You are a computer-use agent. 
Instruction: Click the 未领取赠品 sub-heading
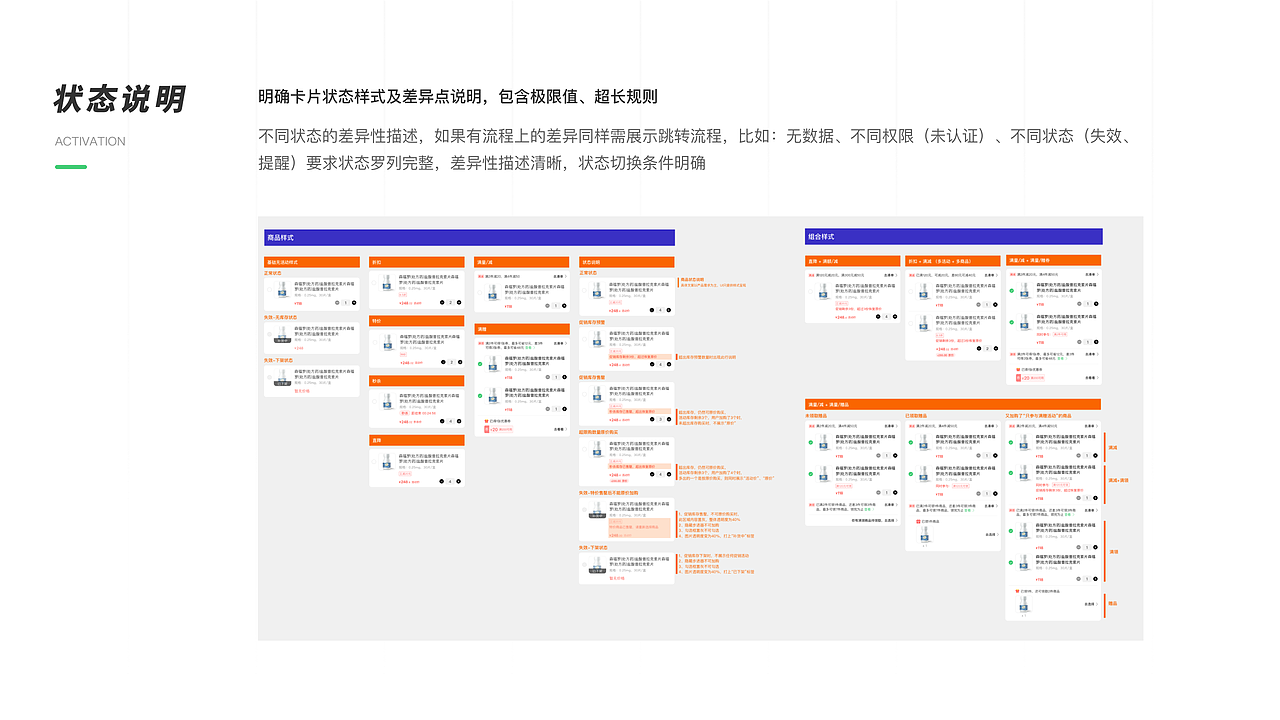tap(816, 416)
